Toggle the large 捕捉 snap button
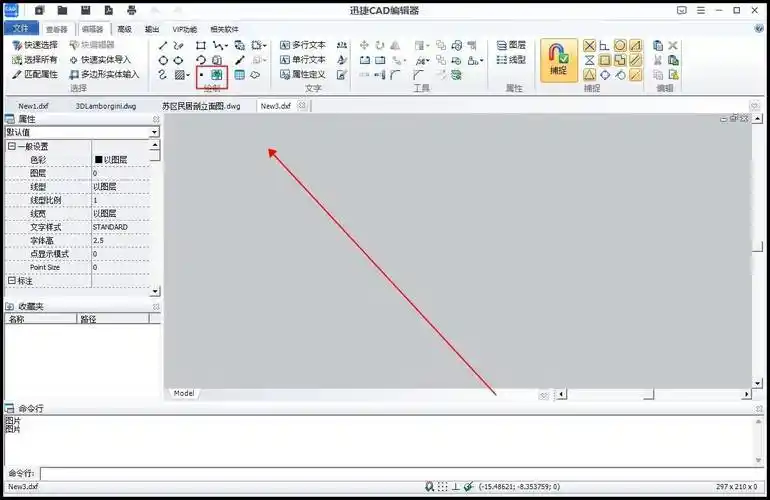 [x=559, y=60]
